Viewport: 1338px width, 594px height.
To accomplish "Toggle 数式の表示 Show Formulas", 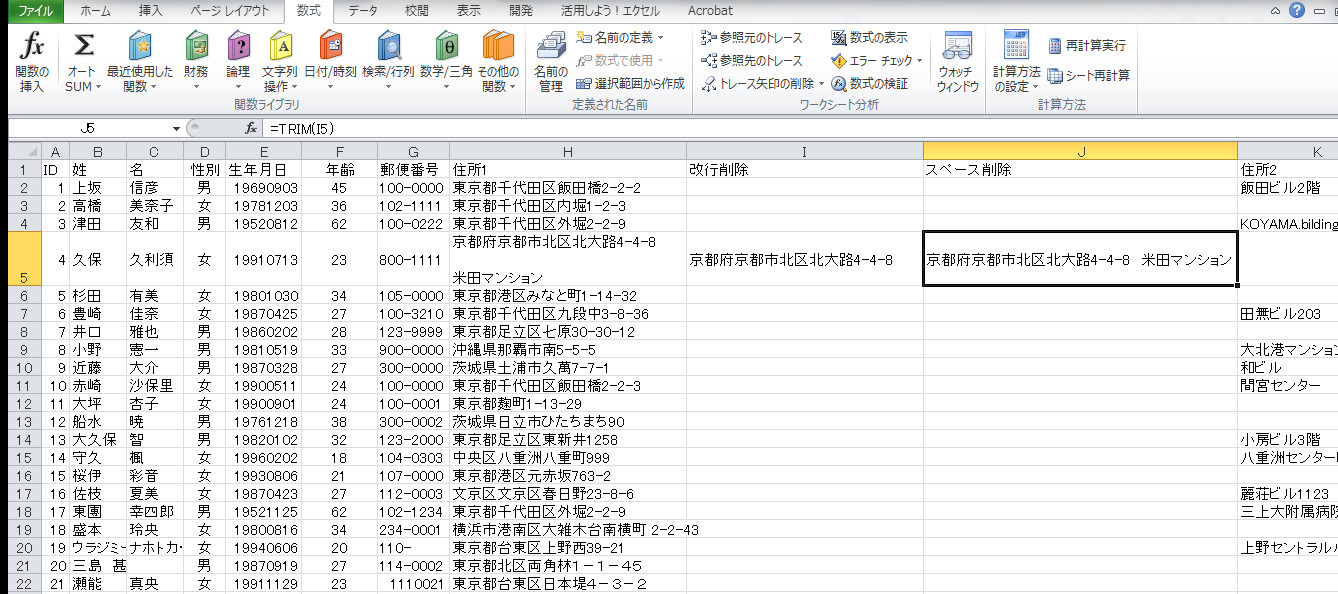I will click(x=869, y=38).
